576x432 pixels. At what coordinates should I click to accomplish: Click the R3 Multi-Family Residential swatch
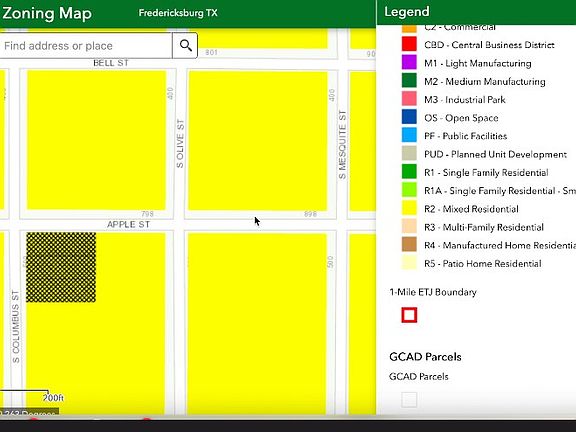click(409, 227)
